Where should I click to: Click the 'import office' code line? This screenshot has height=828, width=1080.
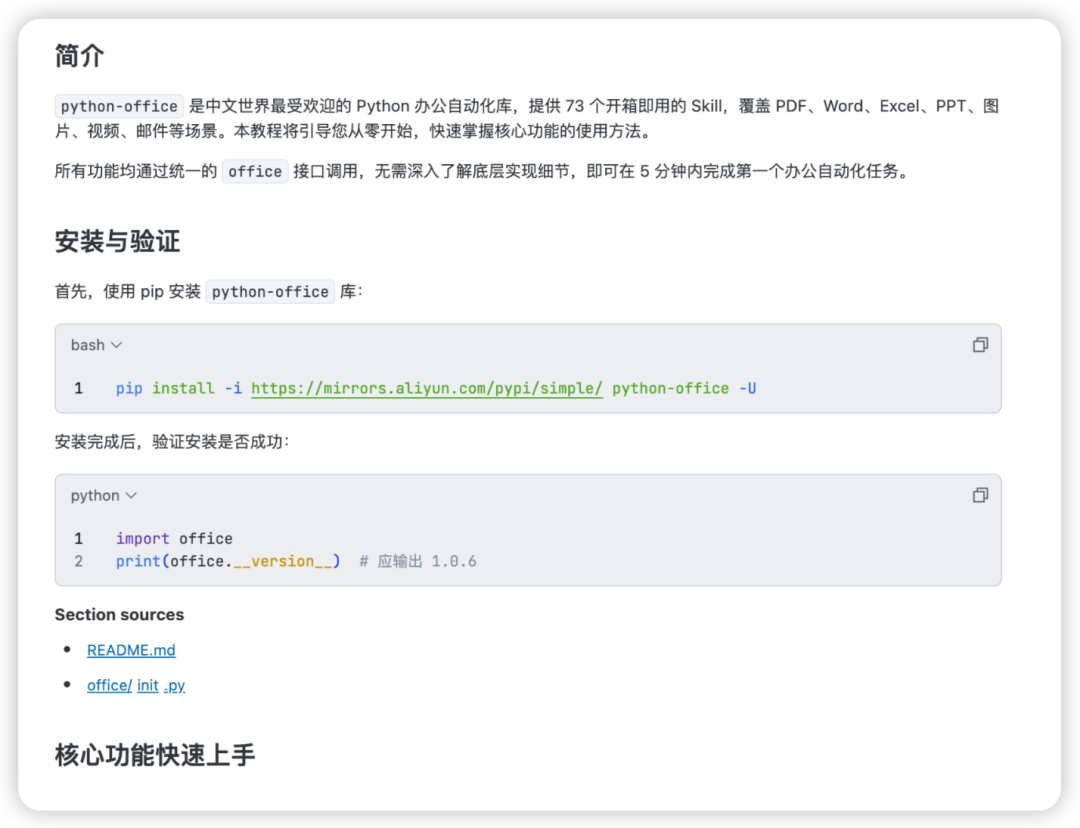click(x=174, y=539)
